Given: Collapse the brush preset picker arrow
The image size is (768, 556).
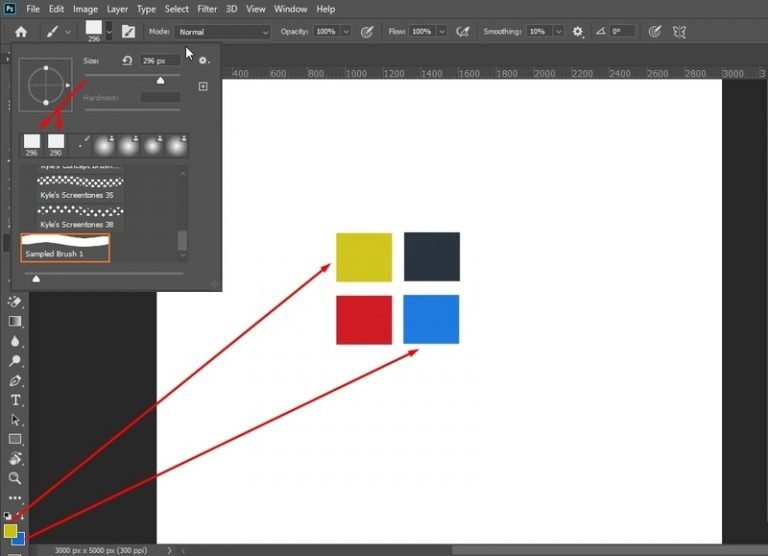Looking at the screenshot, I should pyautogui.click(x=109, y=31).
